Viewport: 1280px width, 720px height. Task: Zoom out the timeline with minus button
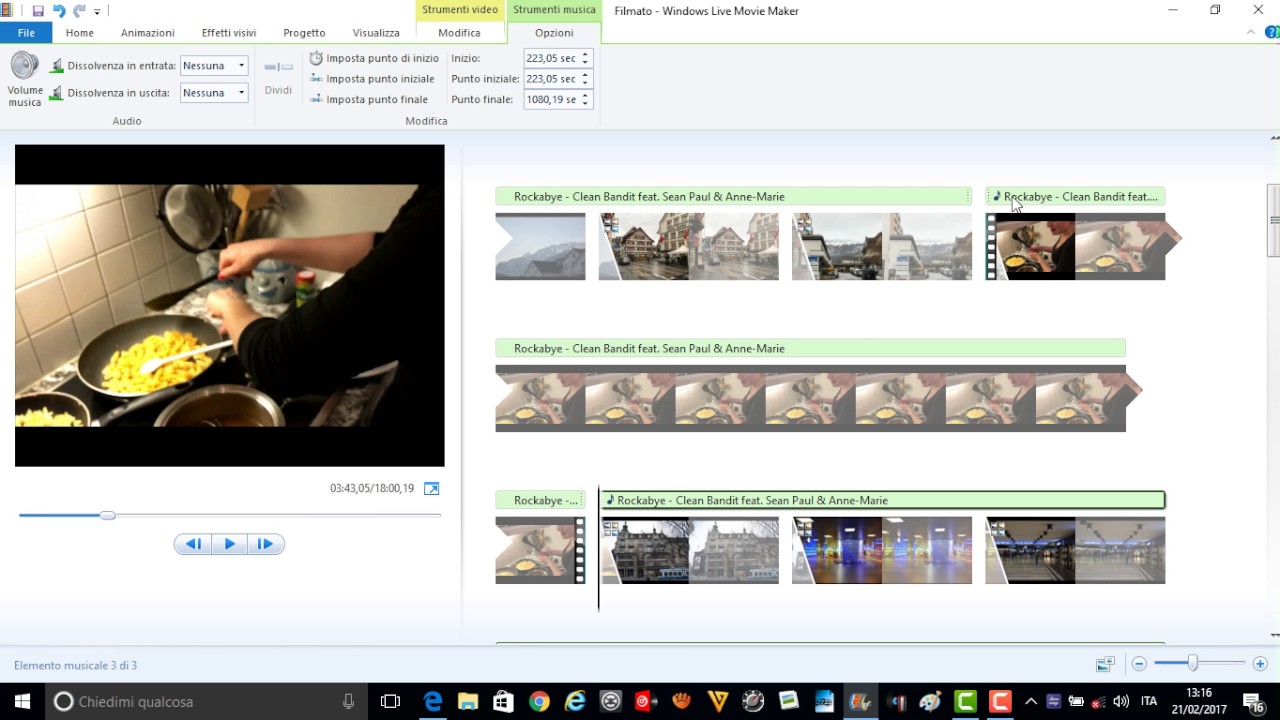[x=1139, y=664]
